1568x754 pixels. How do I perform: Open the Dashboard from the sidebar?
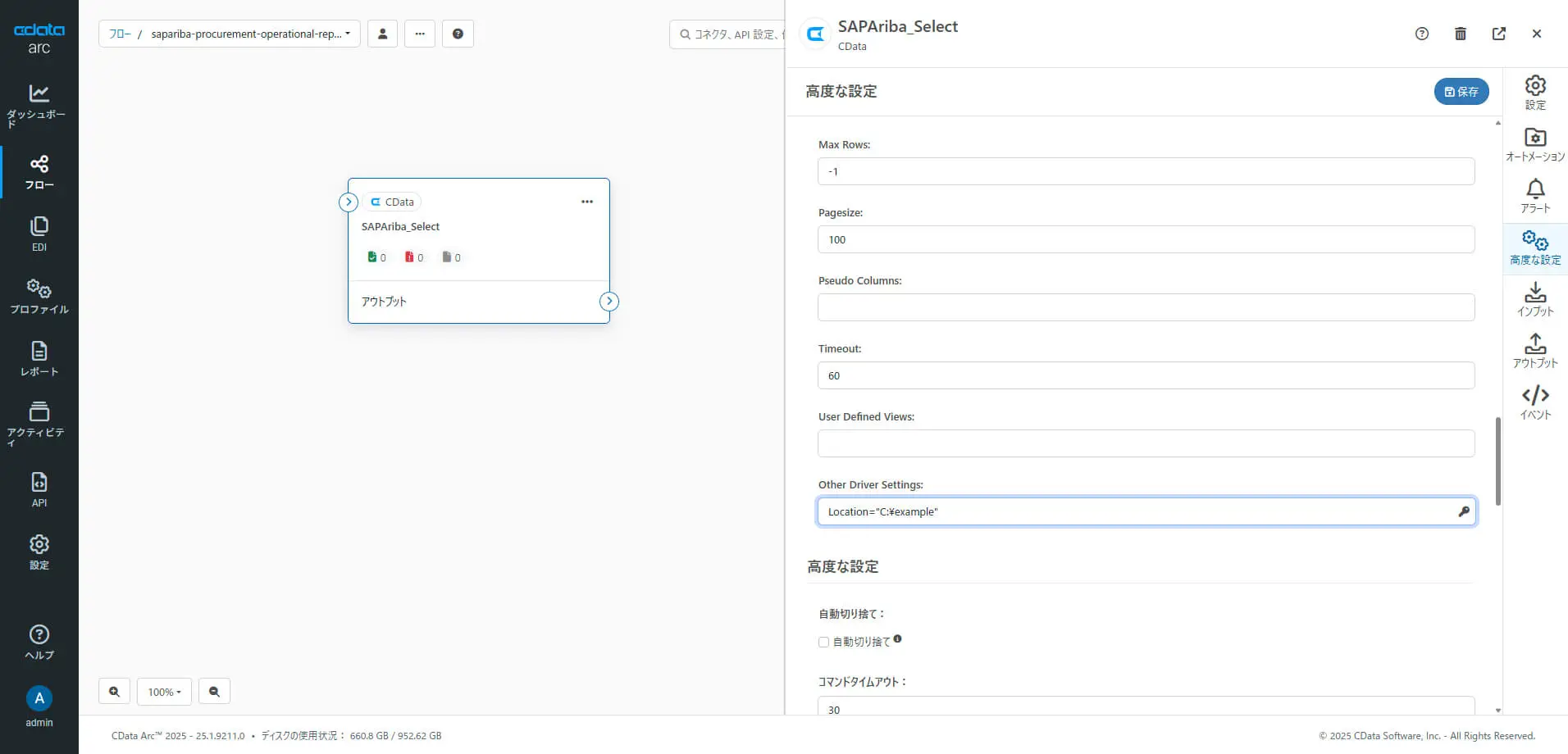click(39, 105)
